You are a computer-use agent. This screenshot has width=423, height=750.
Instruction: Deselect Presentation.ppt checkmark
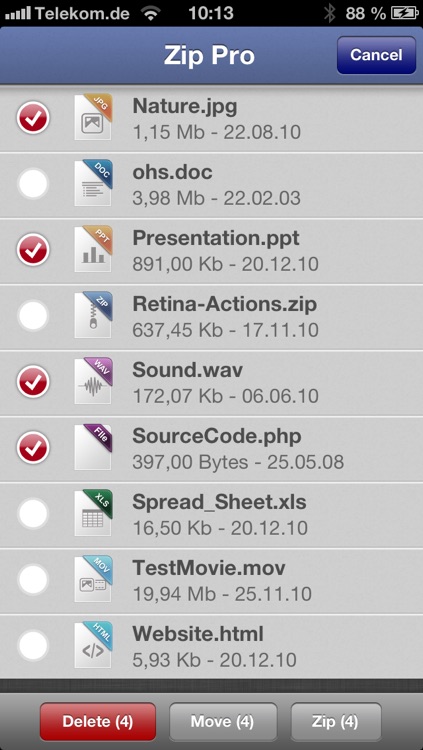click(33, 250)
